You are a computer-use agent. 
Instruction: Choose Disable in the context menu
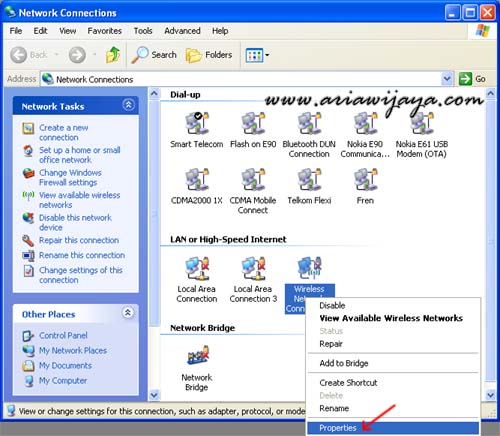[393, 305]
